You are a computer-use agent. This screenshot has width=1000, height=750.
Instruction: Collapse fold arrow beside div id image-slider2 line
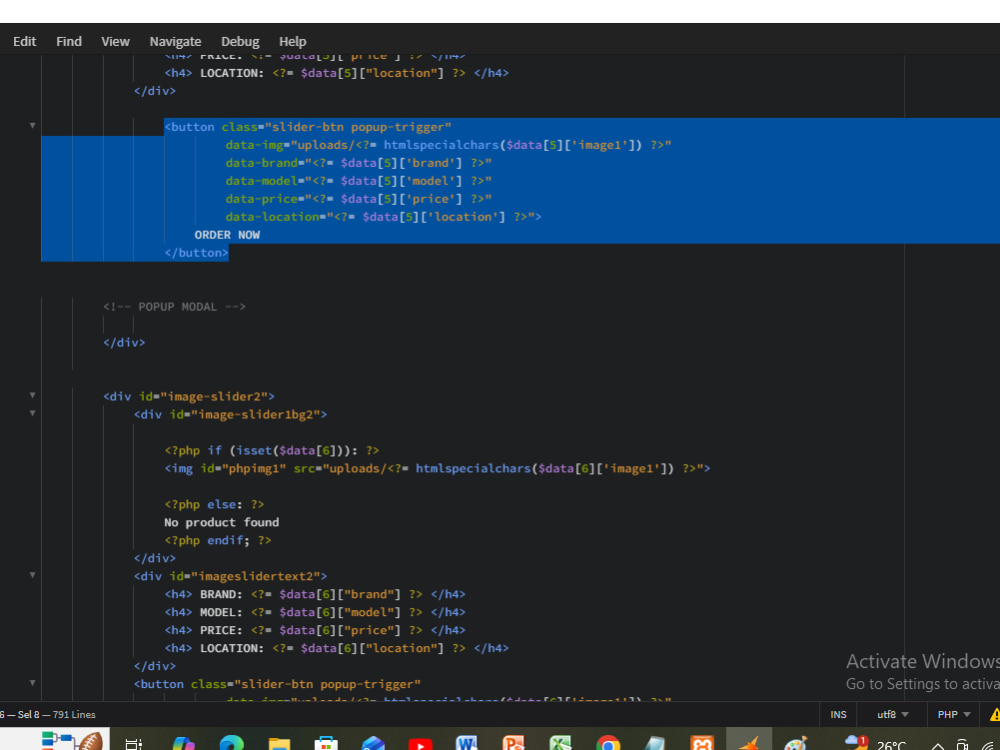pos(33,395)
